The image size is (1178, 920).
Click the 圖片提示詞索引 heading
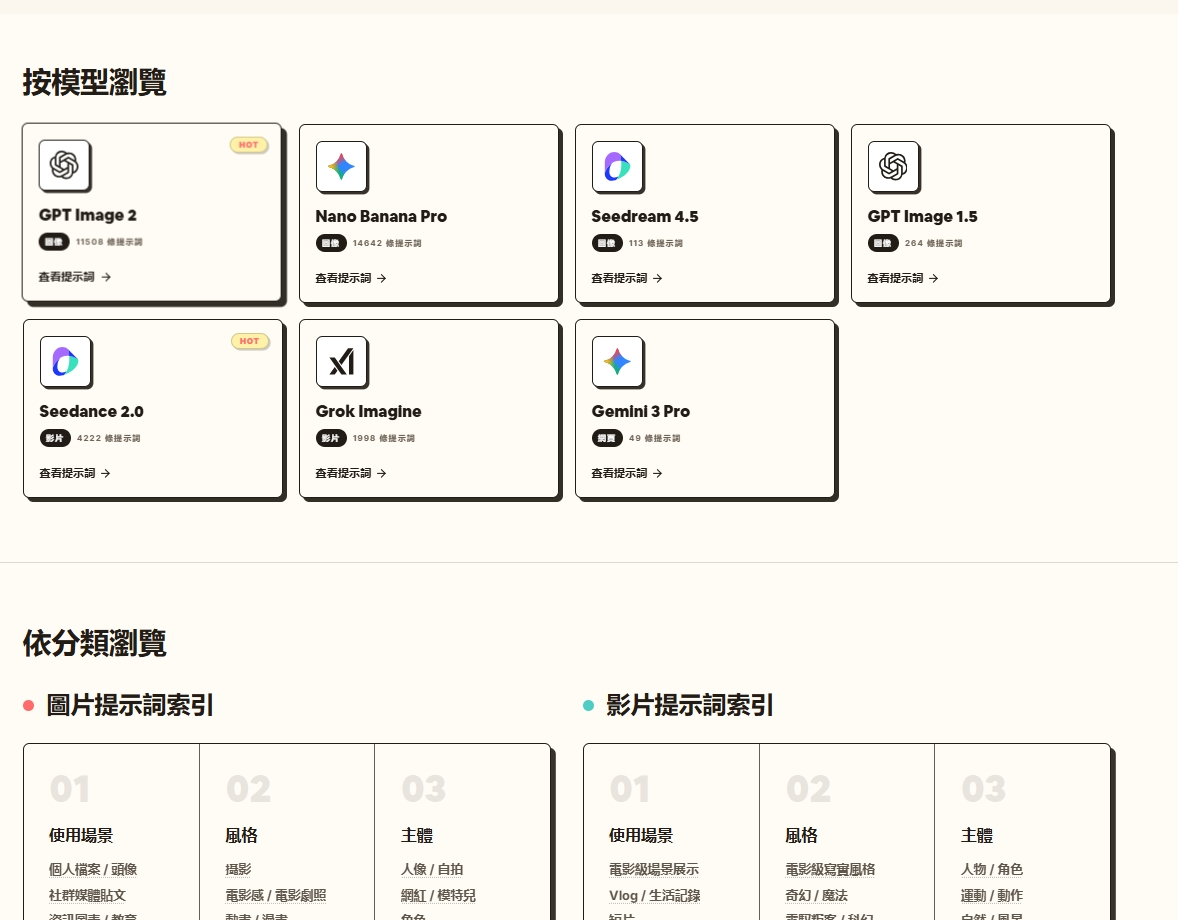[130, 705]
